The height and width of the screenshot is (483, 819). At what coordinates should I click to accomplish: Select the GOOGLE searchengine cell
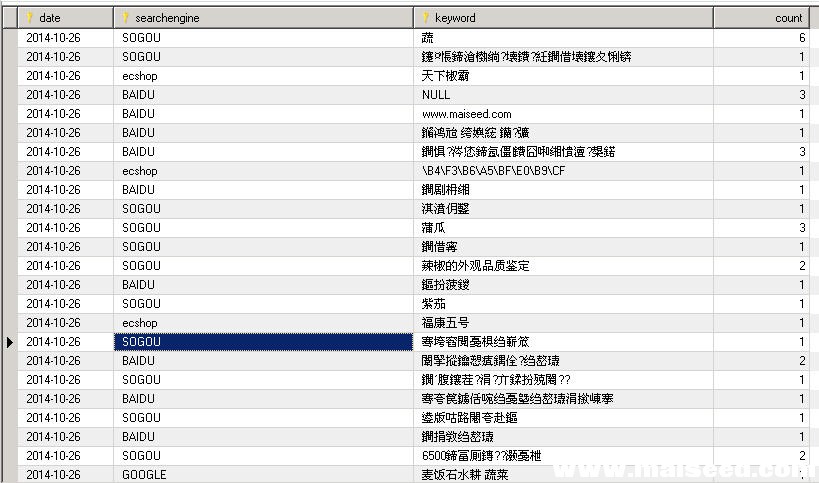[x=264, y=475]
